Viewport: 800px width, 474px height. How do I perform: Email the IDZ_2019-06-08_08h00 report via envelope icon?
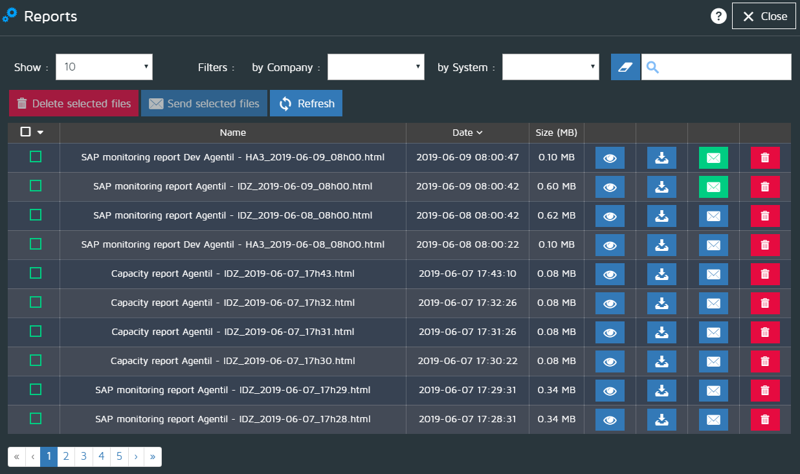coord(713,216)
